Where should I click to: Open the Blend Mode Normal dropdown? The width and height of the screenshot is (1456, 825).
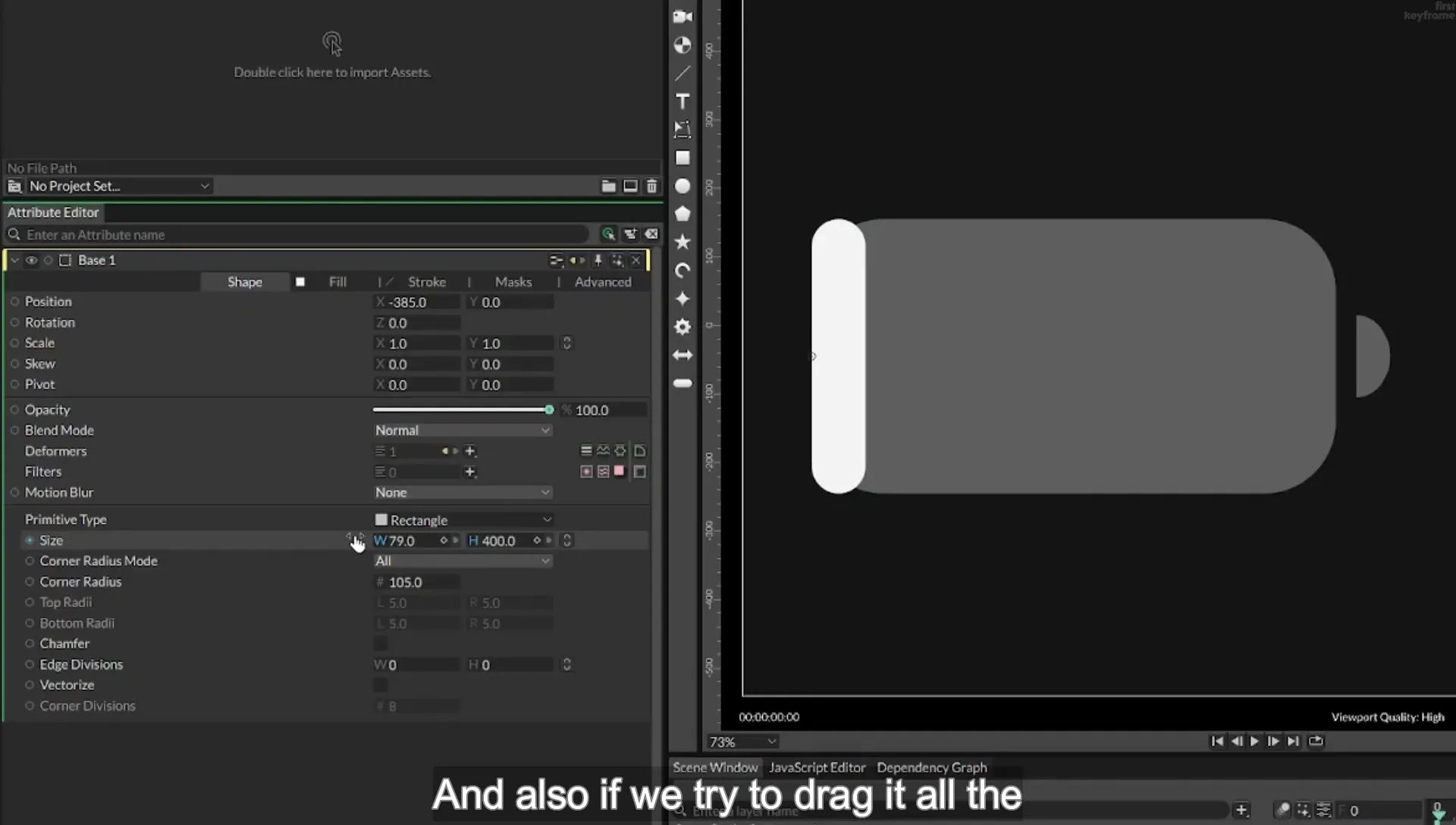click(463, 431)
